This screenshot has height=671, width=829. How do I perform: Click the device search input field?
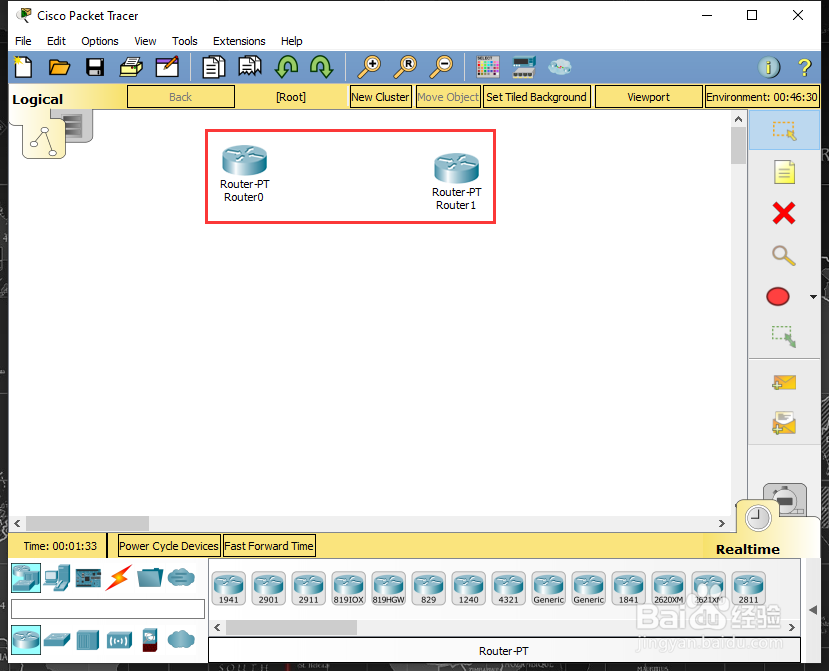tap(108, 609)
